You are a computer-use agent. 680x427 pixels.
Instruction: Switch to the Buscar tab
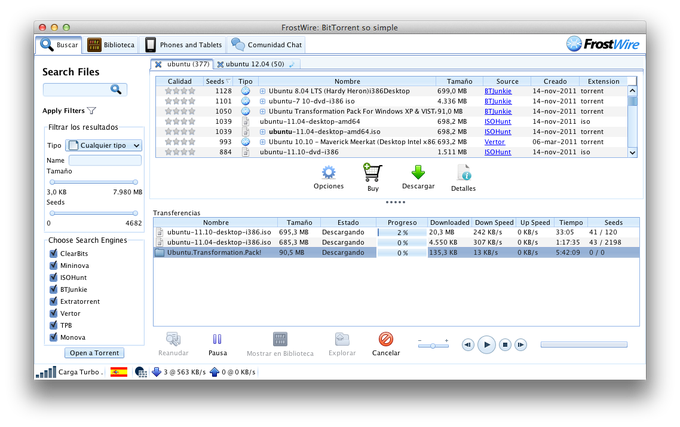click(59, 45)
